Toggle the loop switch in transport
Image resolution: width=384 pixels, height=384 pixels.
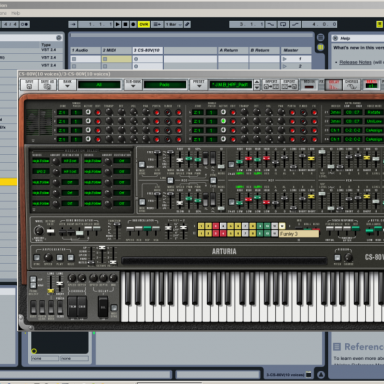(283, 24)
